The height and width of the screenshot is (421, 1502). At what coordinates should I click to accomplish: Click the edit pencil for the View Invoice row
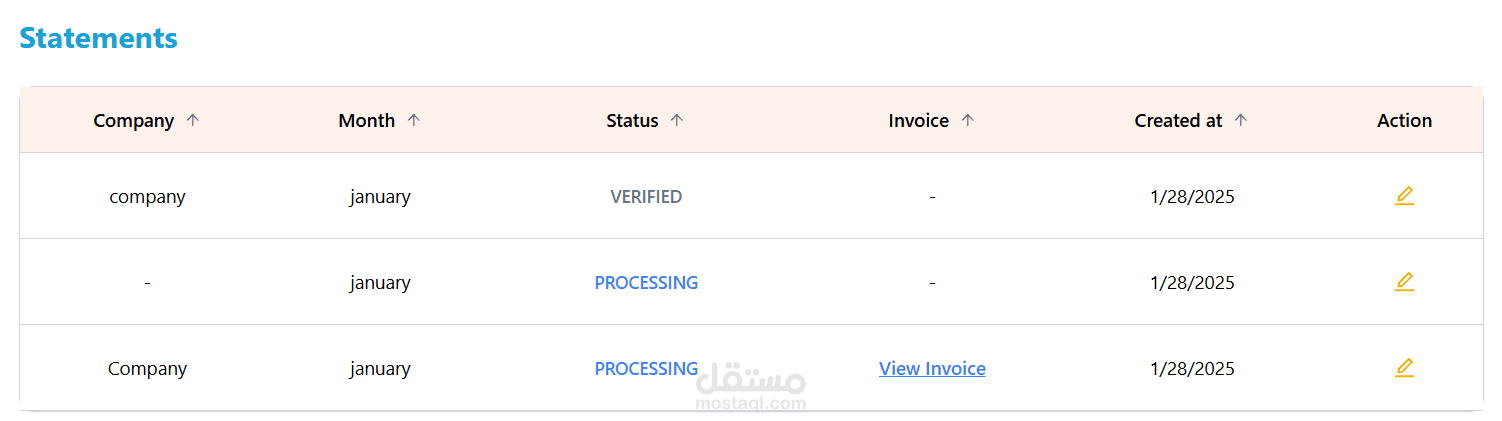1404,368
